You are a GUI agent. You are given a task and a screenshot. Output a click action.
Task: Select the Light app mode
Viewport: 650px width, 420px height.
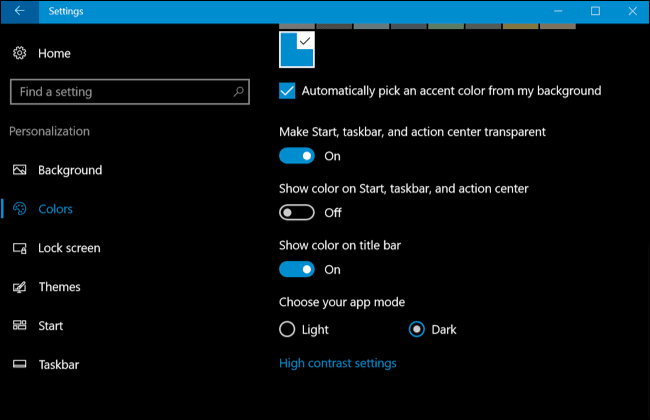coord(288,329)
